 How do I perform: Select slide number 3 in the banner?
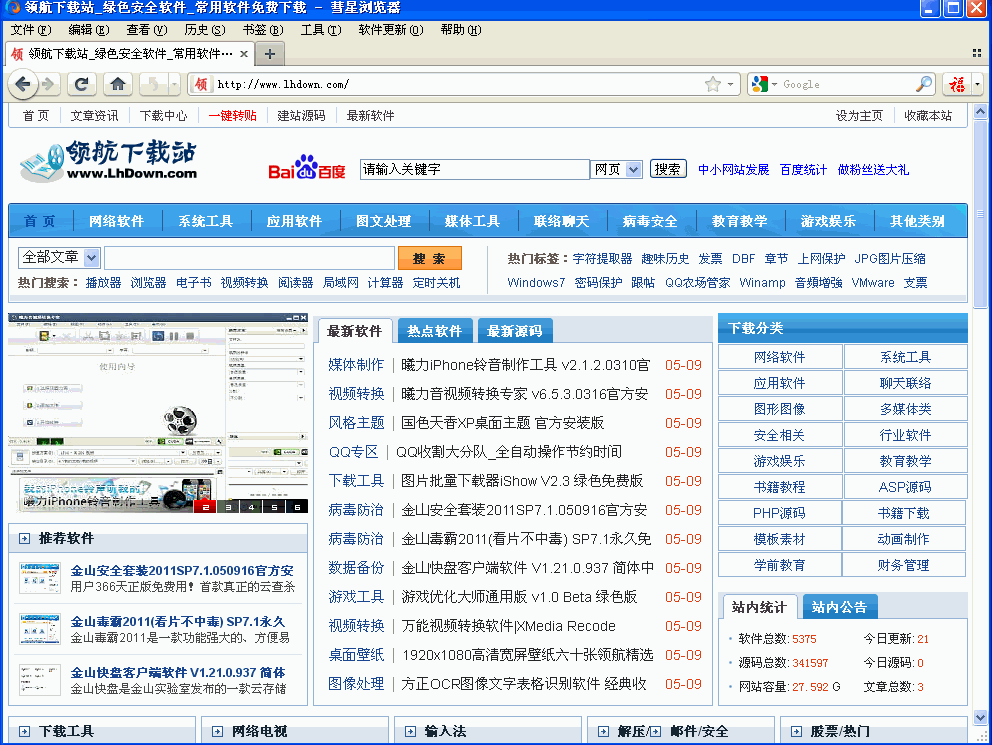228,507
